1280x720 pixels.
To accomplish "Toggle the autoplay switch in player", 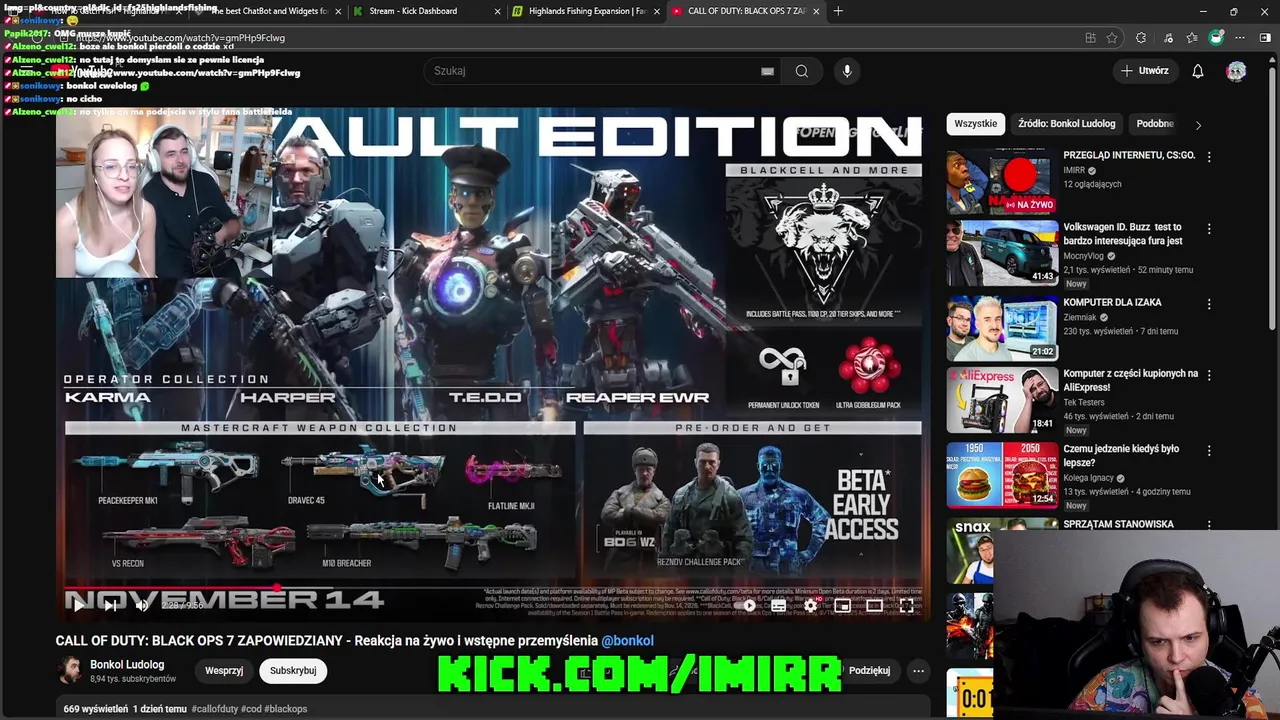I will click(x=747, y=605).
